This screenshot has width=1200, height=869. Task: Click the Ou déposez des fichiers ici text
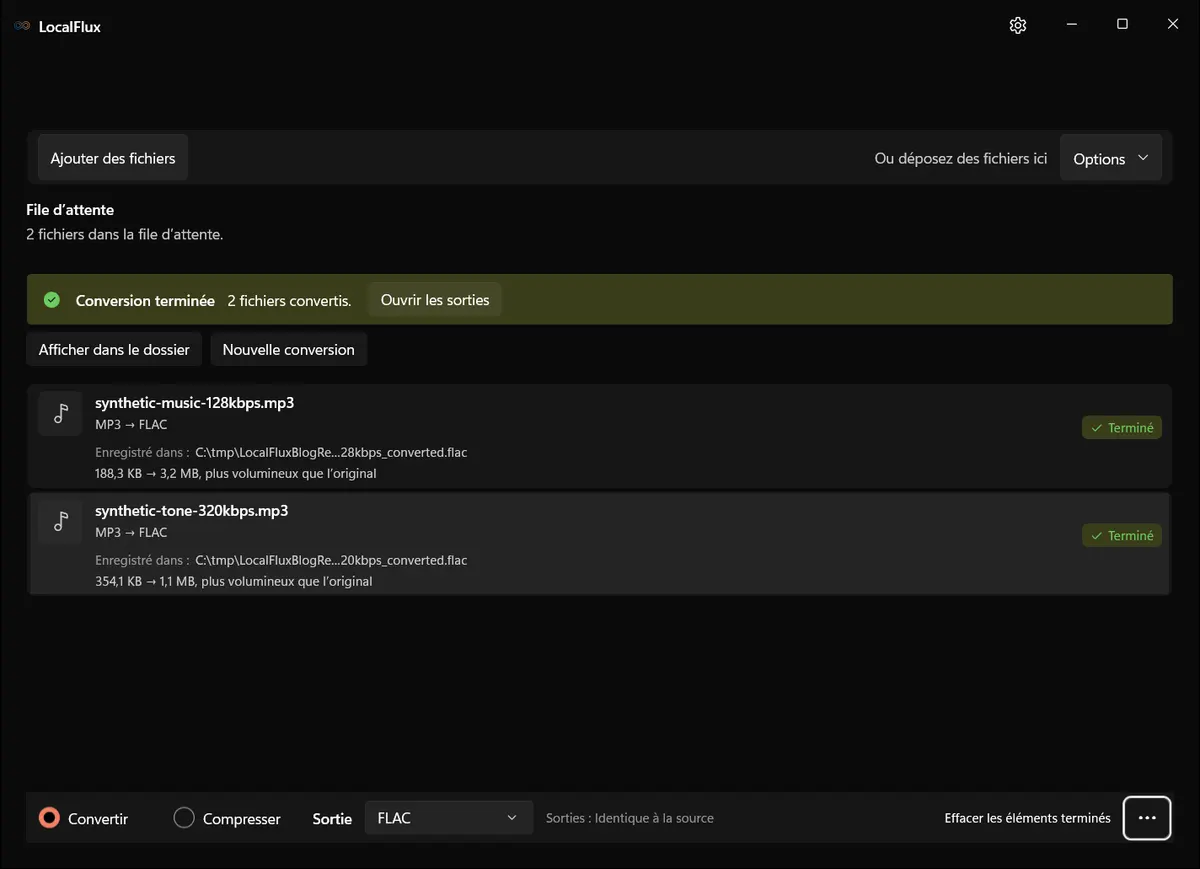(961, 158)
